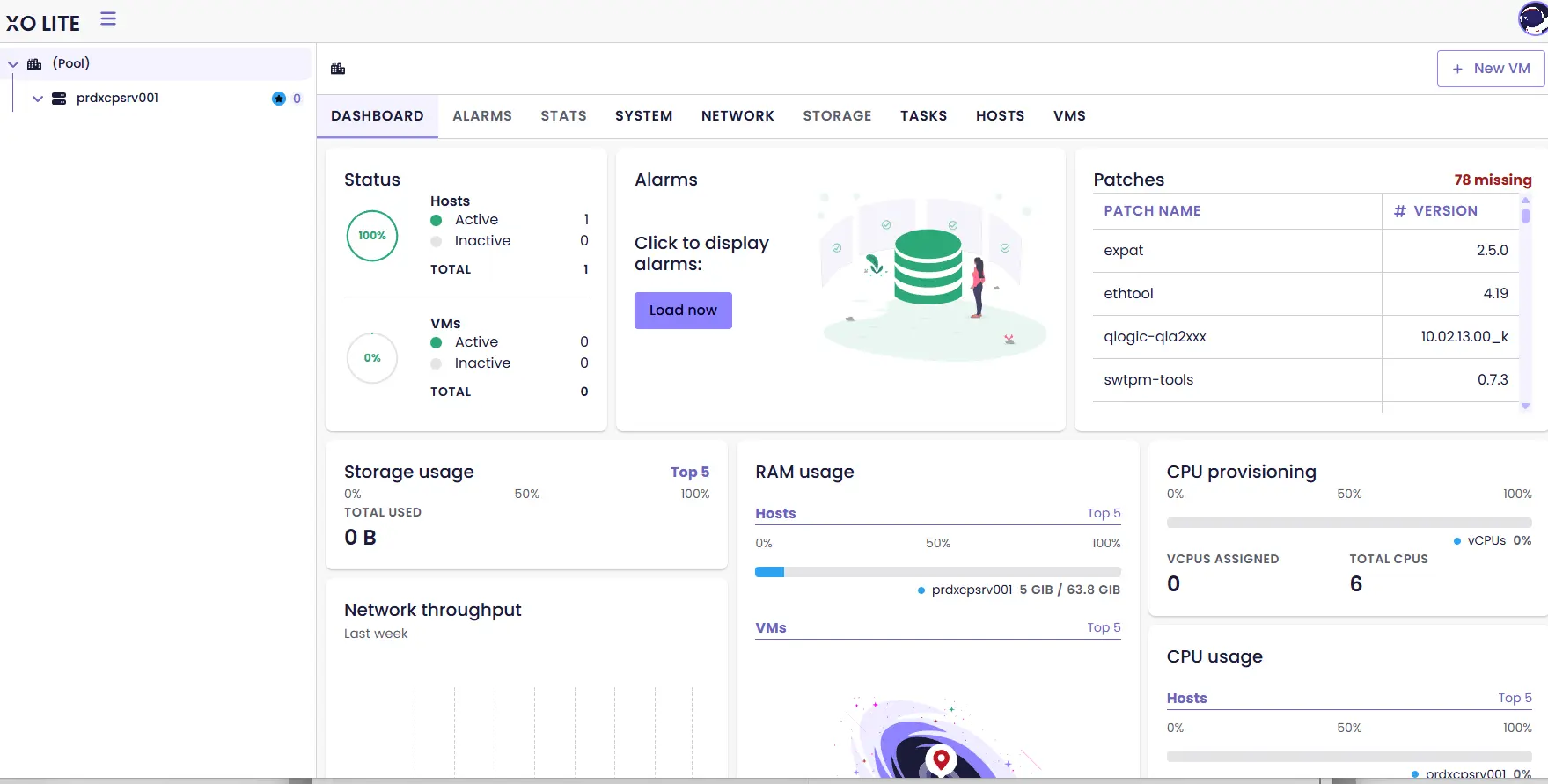Click the XO LITE logo

coord(43,23)
